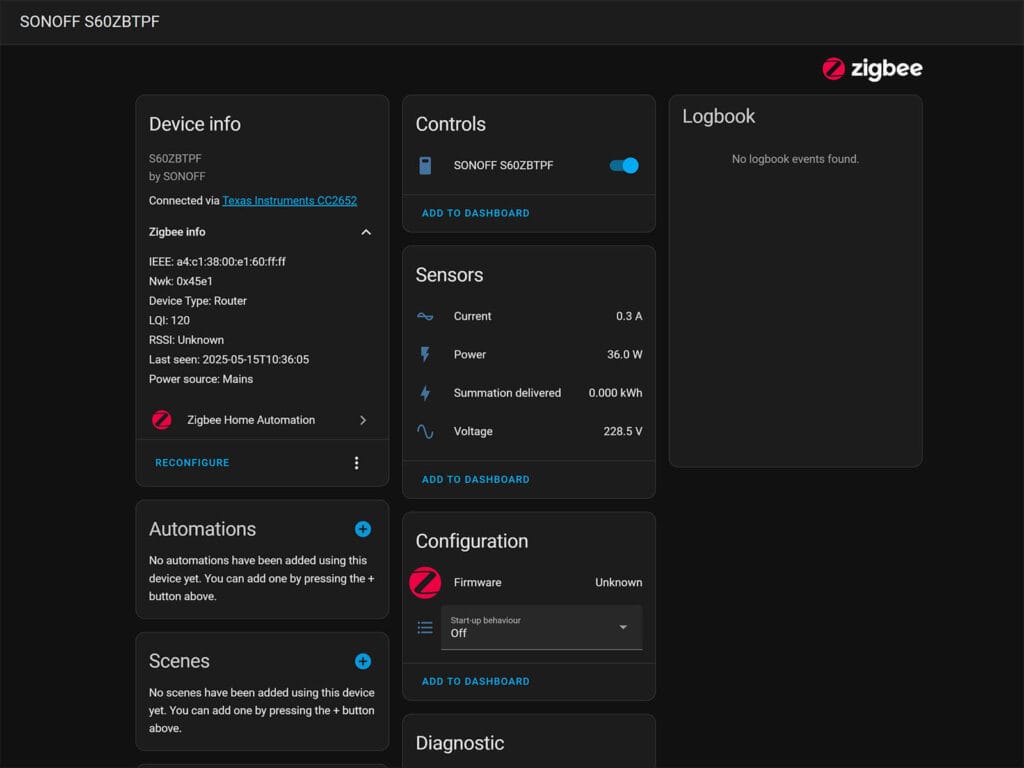
Task: Add a new scene with plus icon
Action: pos(363,662)
